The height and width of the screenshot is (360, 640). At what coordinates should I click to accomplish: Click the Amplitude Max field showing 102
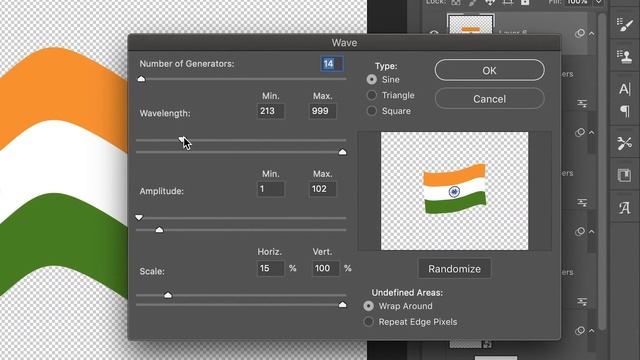[322, 189]
